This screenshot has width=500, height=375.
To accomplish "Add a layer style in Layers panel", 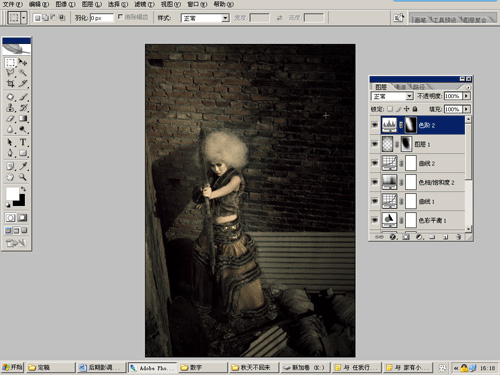I will [x=393, y=237].
